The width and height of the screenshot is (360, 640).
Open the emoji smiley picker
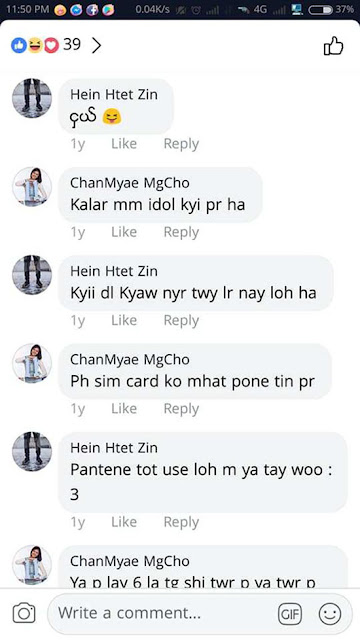(330, 613)
